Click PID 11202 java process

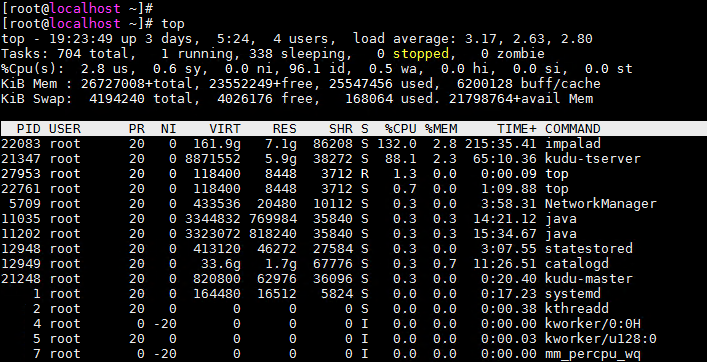point(21,234)
